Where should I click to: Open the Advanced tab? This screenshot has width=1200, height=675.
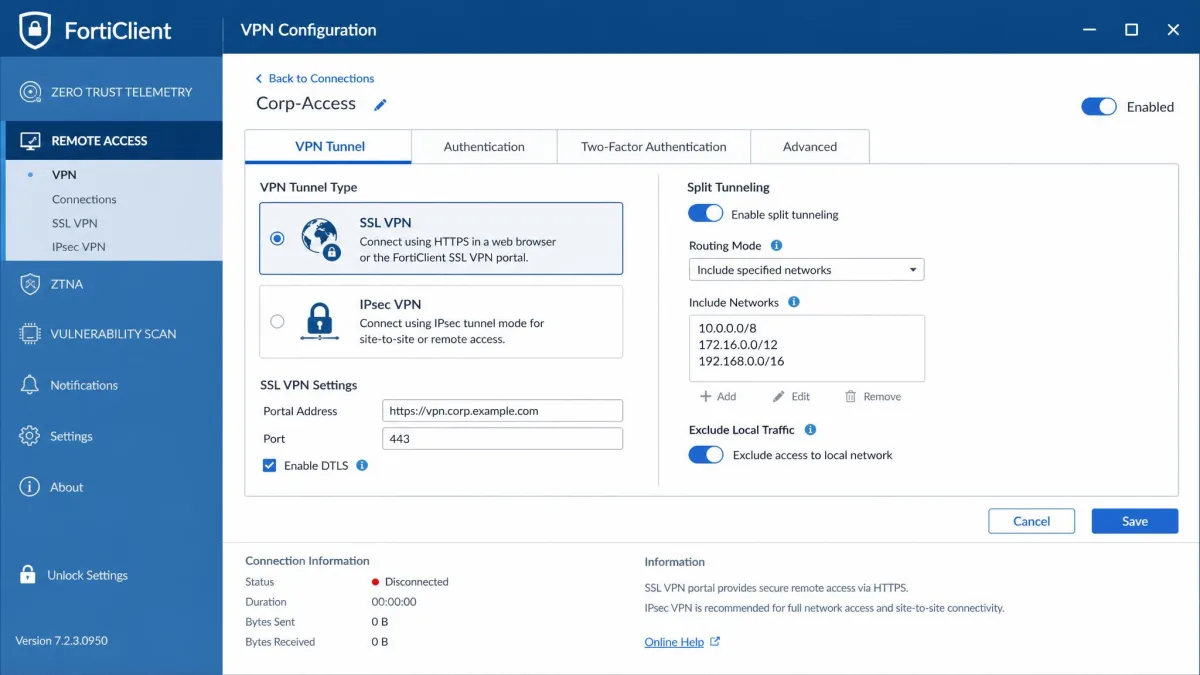tap(810, 146)
